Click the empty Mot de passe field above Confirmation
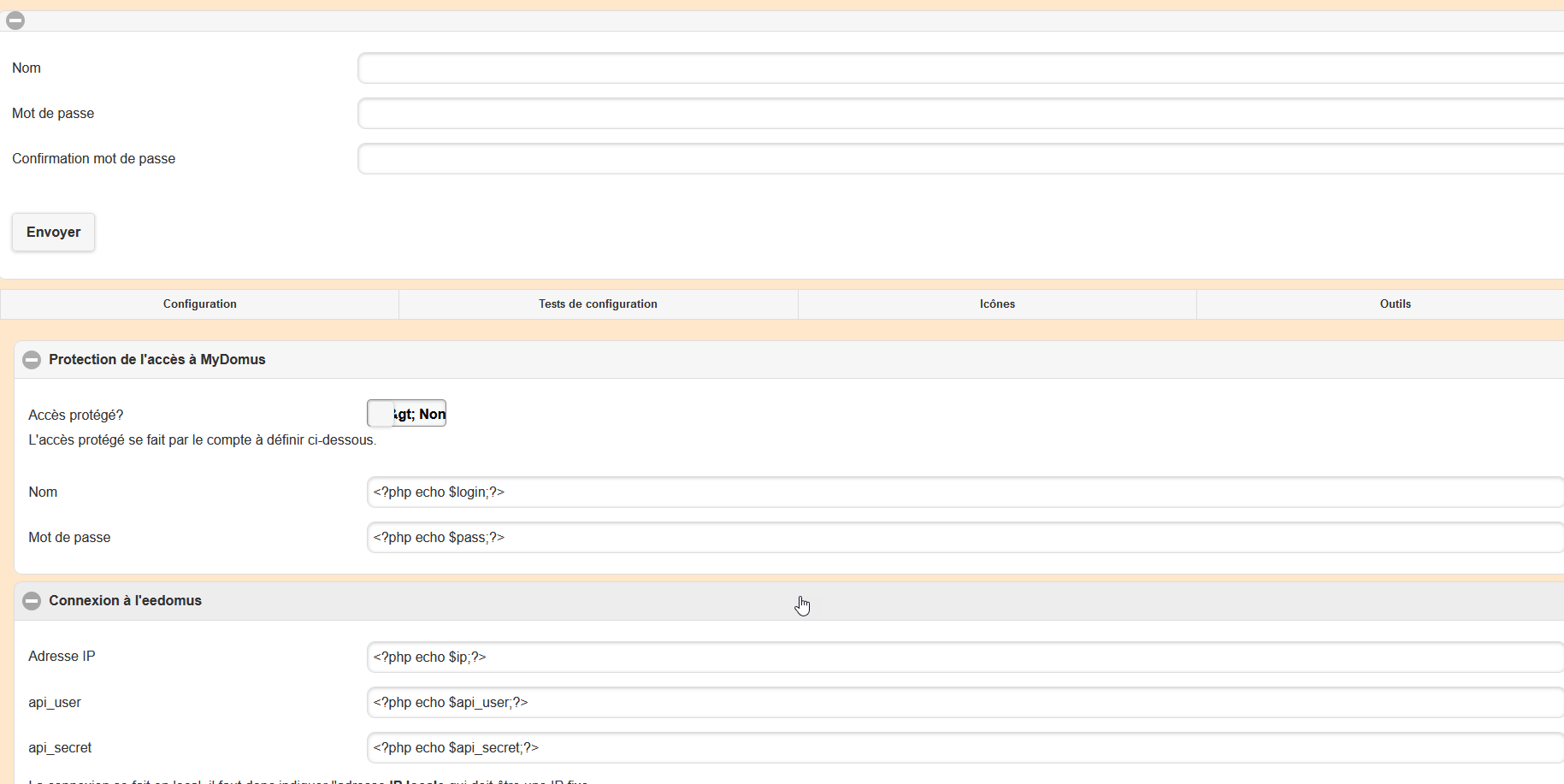Image resolution: width=1564 pixels, height=784 pixels. 958,114
